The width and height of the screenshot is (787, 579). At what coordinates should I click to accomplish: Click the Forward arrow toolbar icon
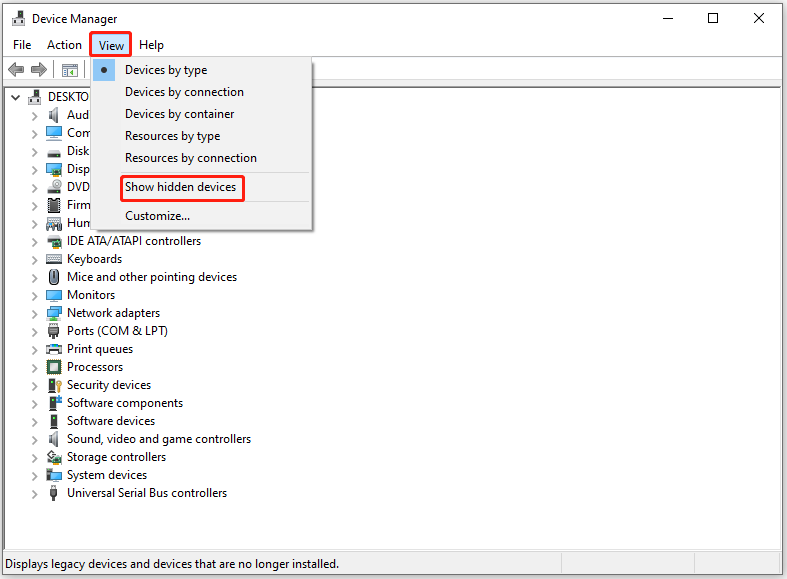39,69
